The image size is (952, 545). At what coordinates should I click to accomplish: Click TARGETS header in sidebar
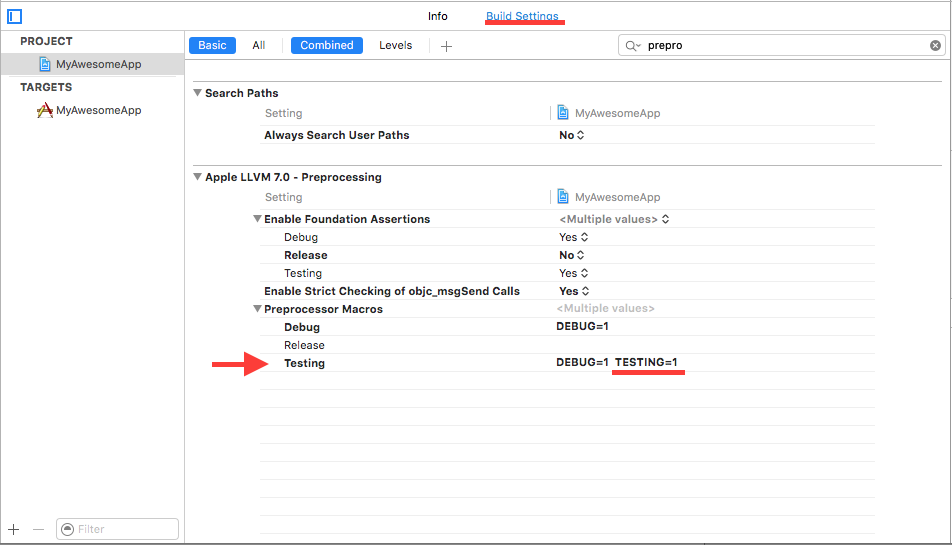[x=46, y=87]
